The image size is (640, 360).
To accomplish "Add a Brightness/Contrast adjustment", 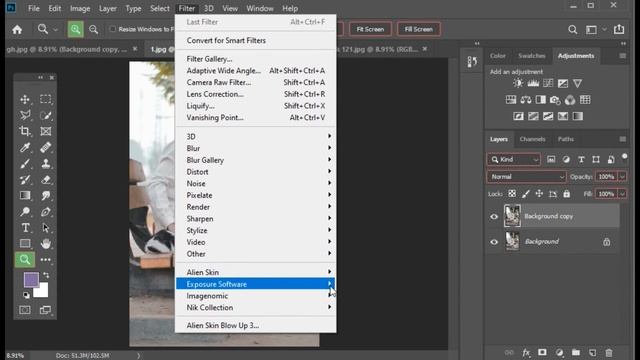I will click(x=518, y=83).
